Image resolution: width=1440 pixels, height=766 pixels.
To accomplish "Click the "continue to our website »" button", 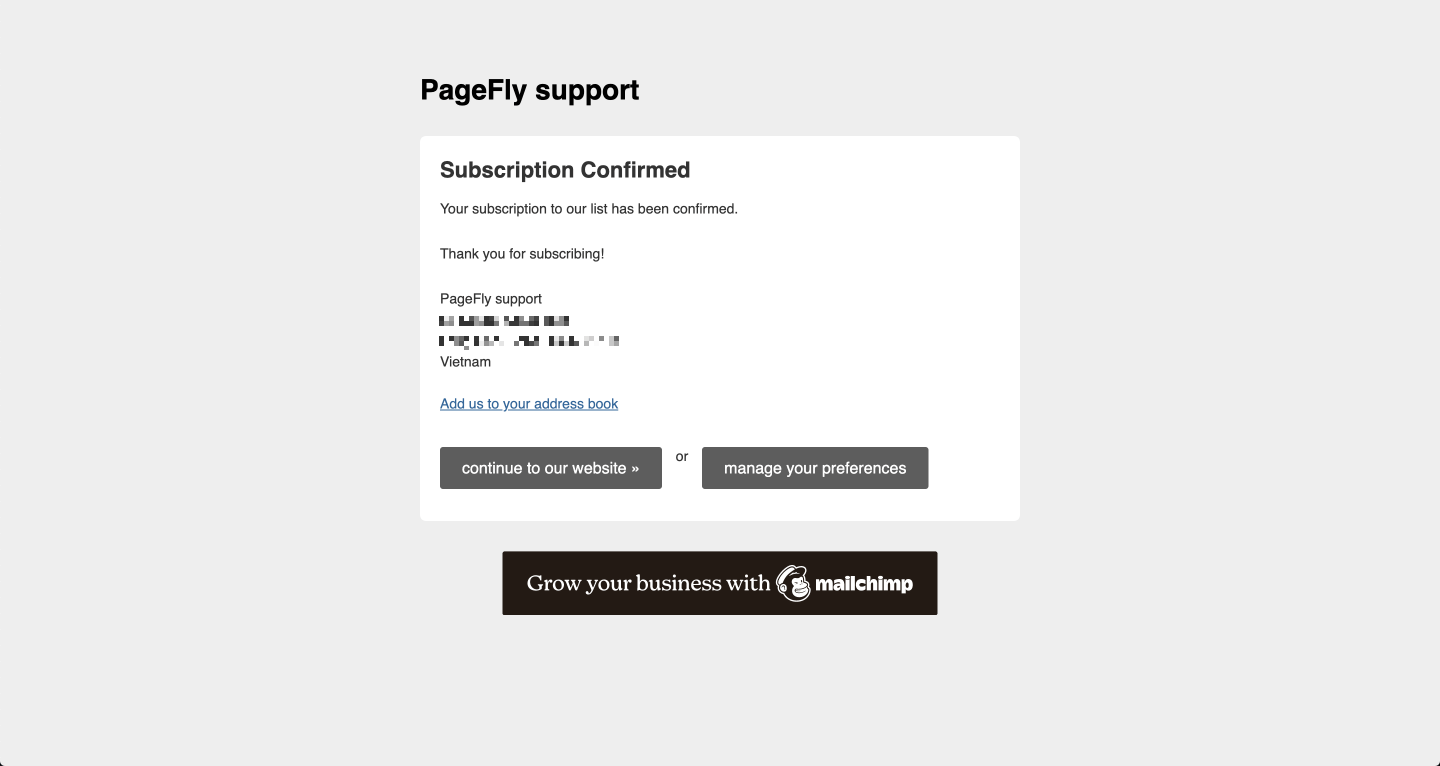I will (551, 468).
